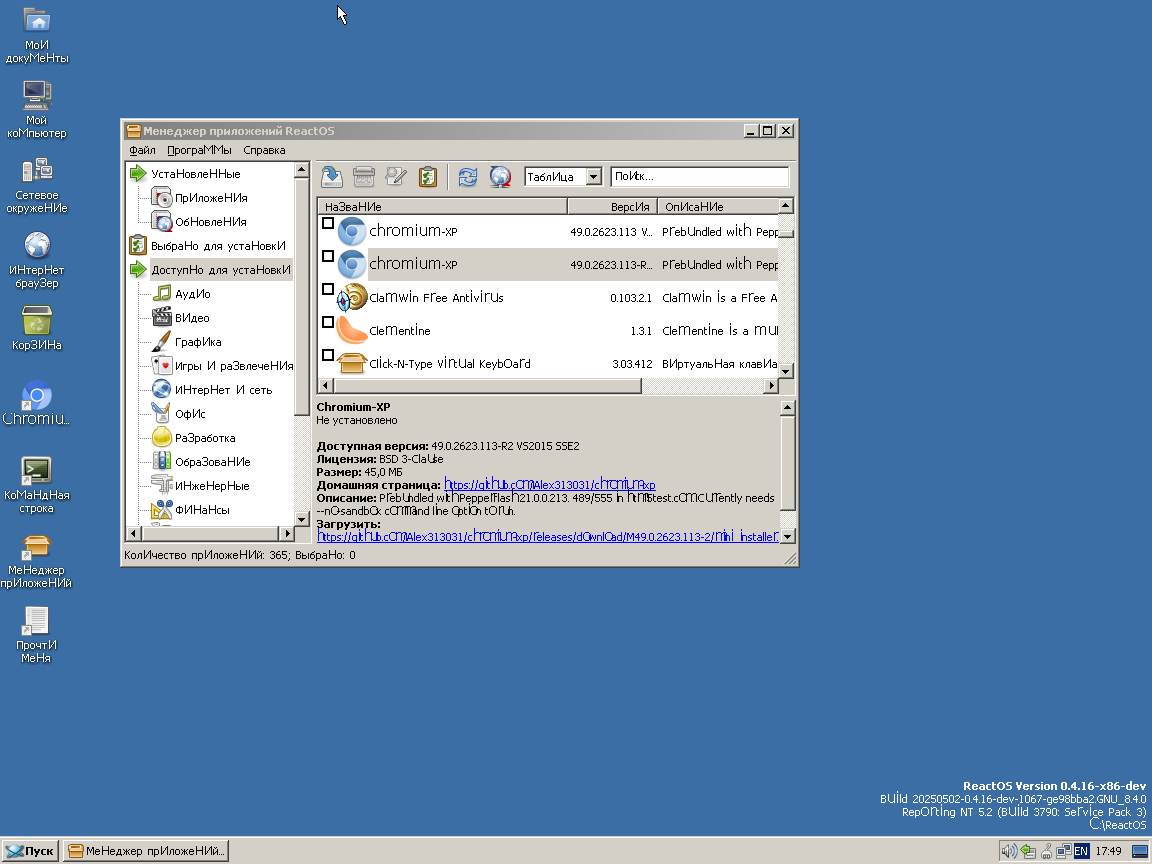Open Приложения under installed
The image size is (1152, 864).
(211, 198)
